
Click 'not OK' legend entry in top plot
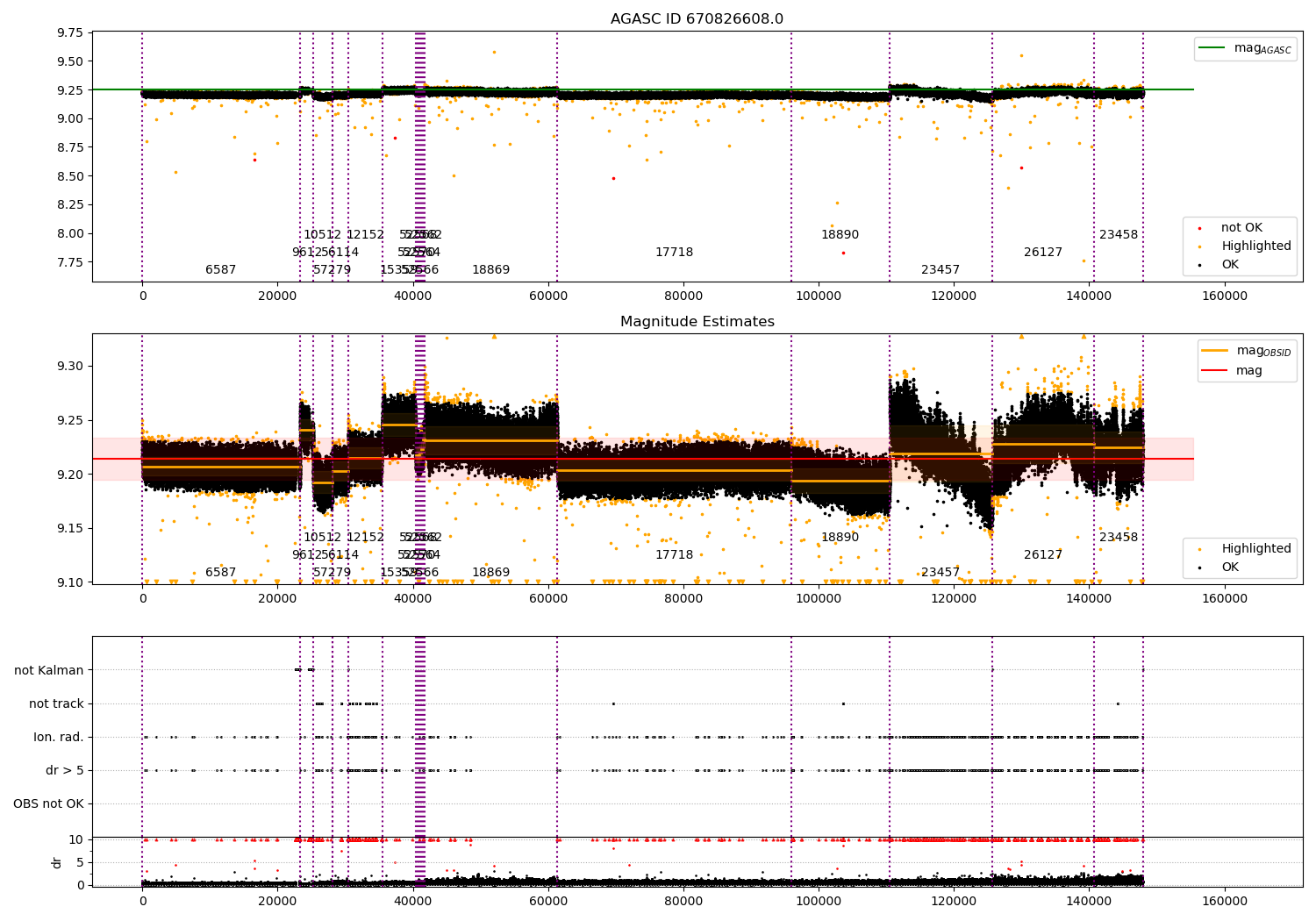1241,228
